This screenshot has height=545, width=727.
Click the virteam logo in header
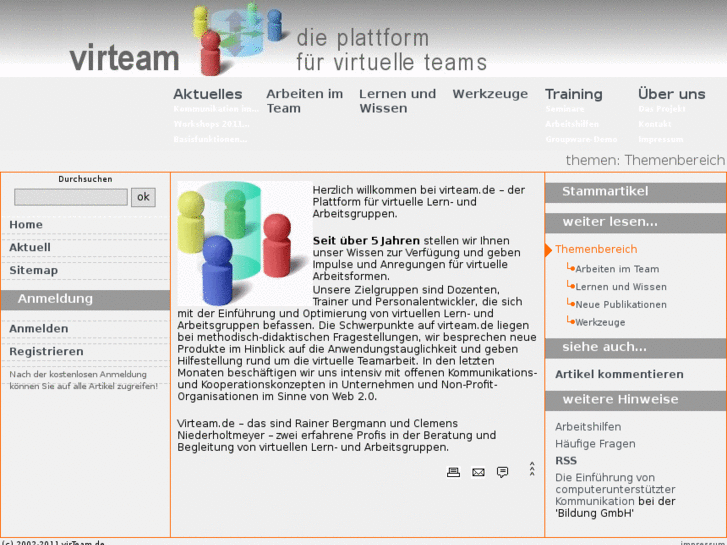coord(124,58)
